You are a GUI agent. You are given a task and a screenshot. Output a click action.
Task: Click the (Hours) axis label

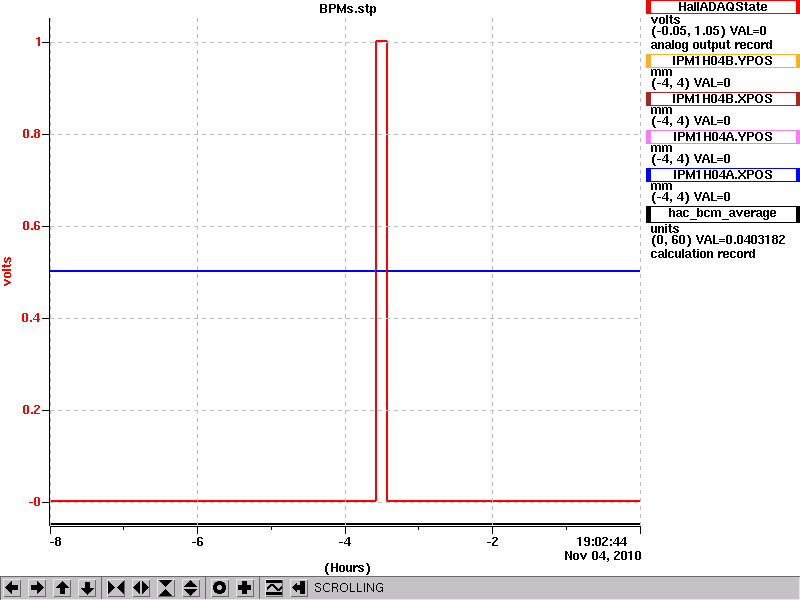(x=347, y=568)
